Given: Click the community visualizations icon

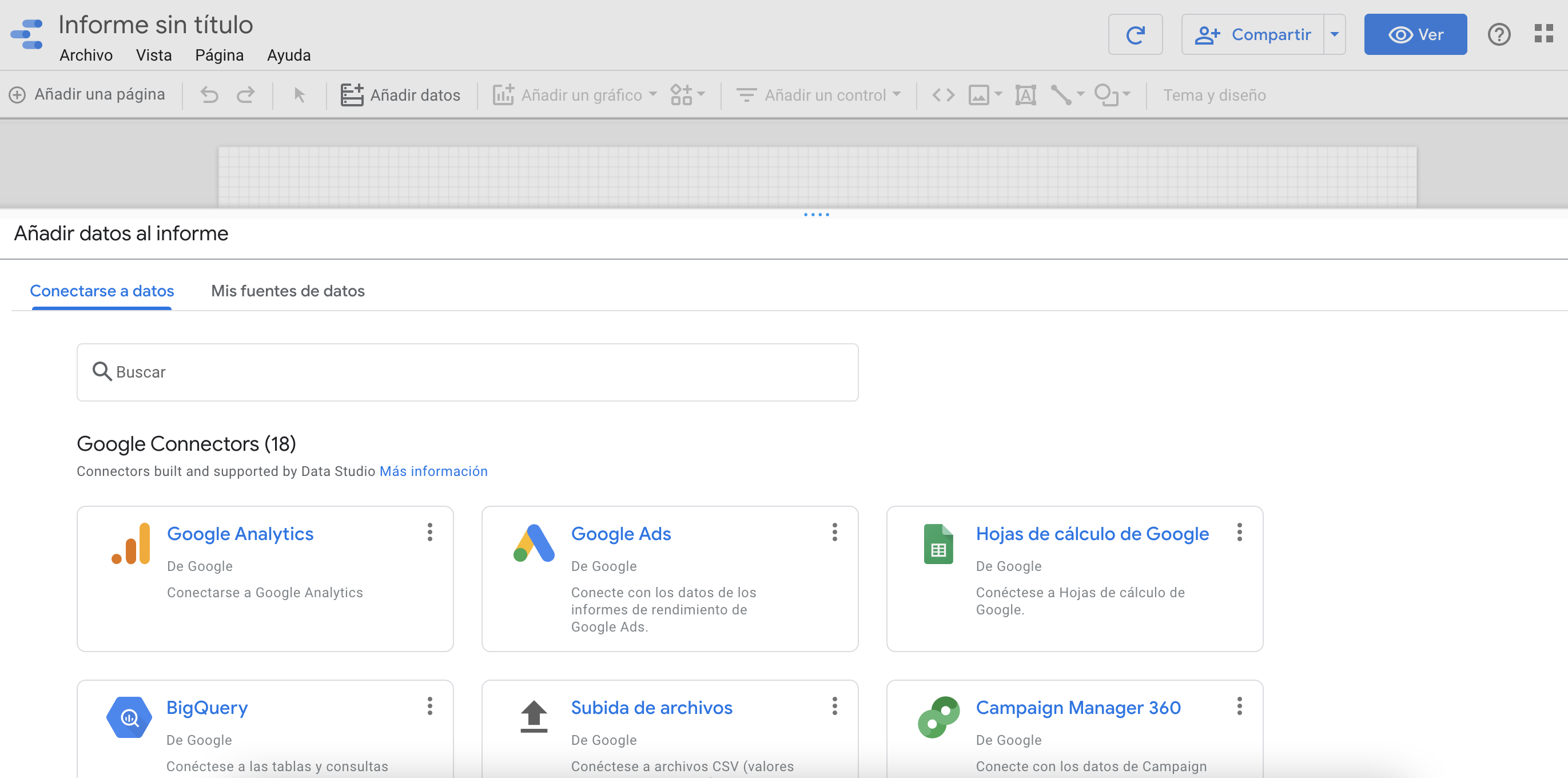Looking at the screenshot, I should click(681, 95).
